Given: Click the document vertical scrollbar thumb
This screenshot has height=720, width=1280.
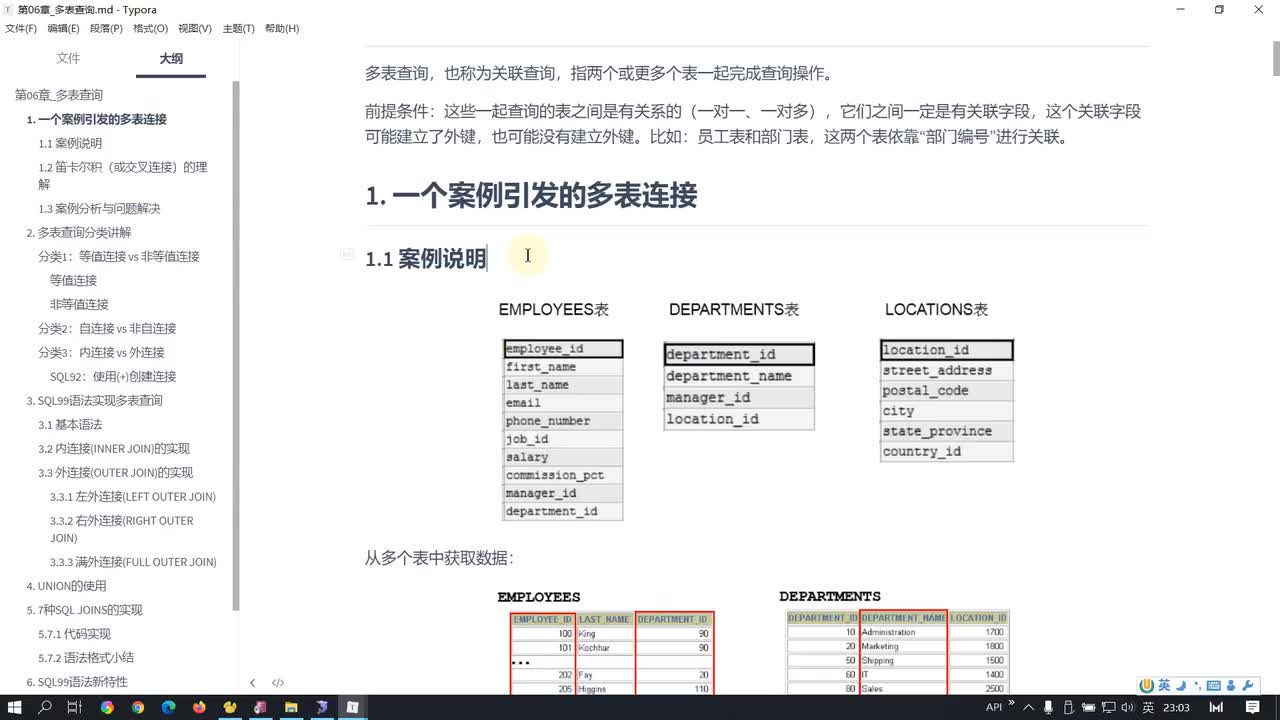Looking at the screenshot, I should 1276,60.
